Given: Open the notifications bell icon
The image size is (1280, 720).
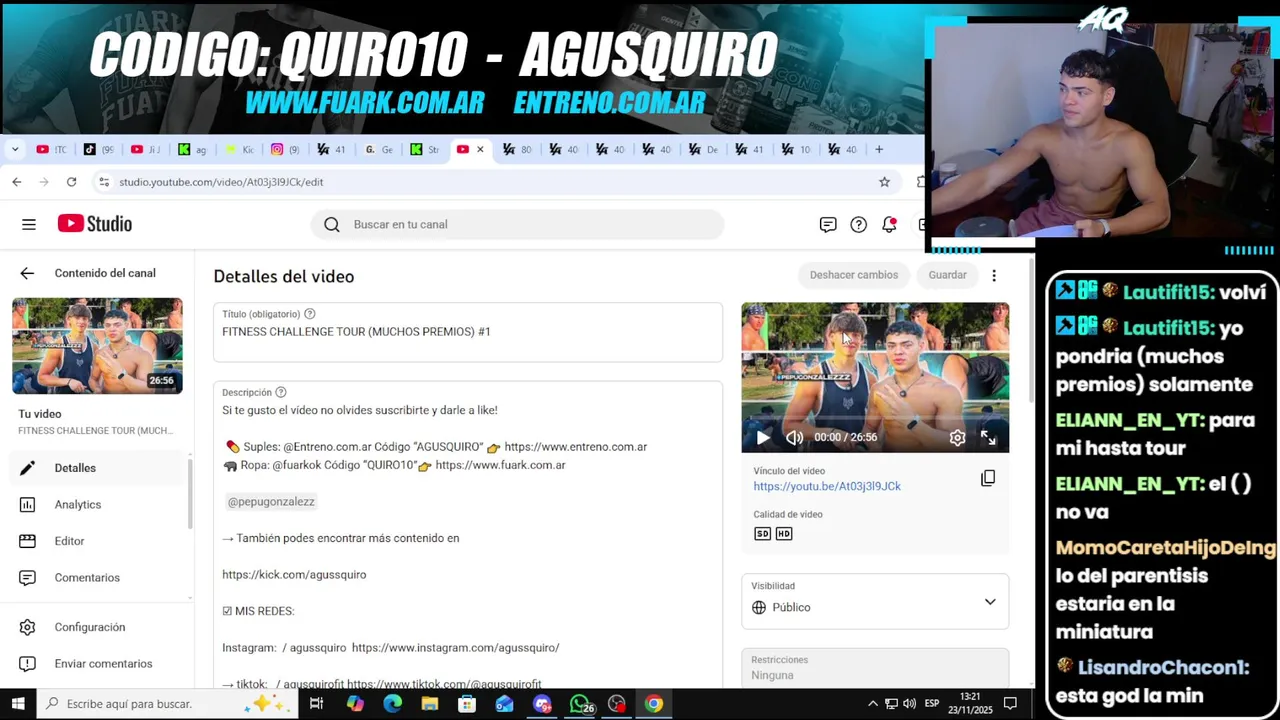Looking at the screenshot, I should pos(888,224).
